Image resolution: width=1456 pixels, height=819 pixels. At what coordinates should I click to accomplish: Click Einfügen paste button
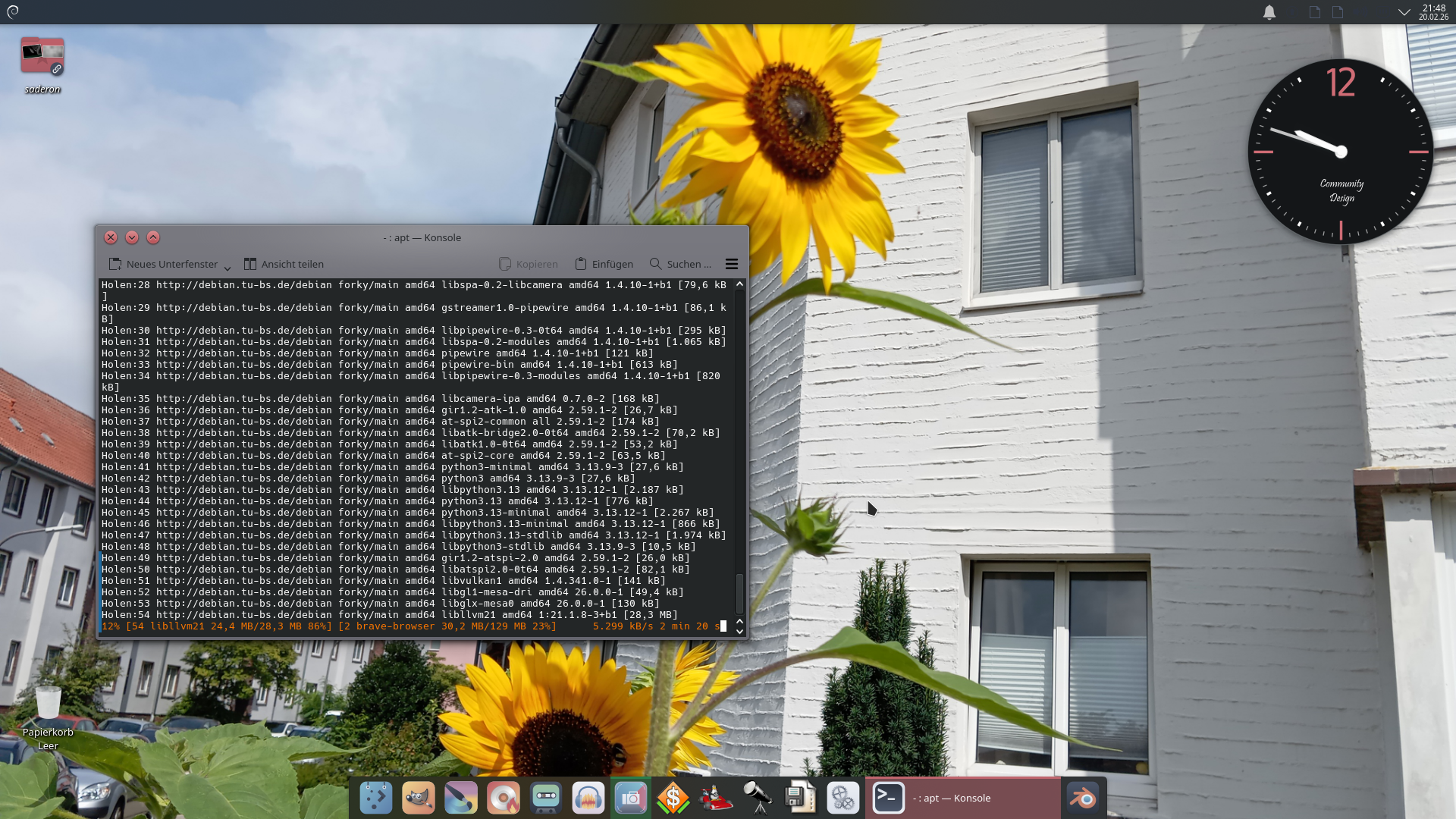pyautogui.click(x=604, y=264)
